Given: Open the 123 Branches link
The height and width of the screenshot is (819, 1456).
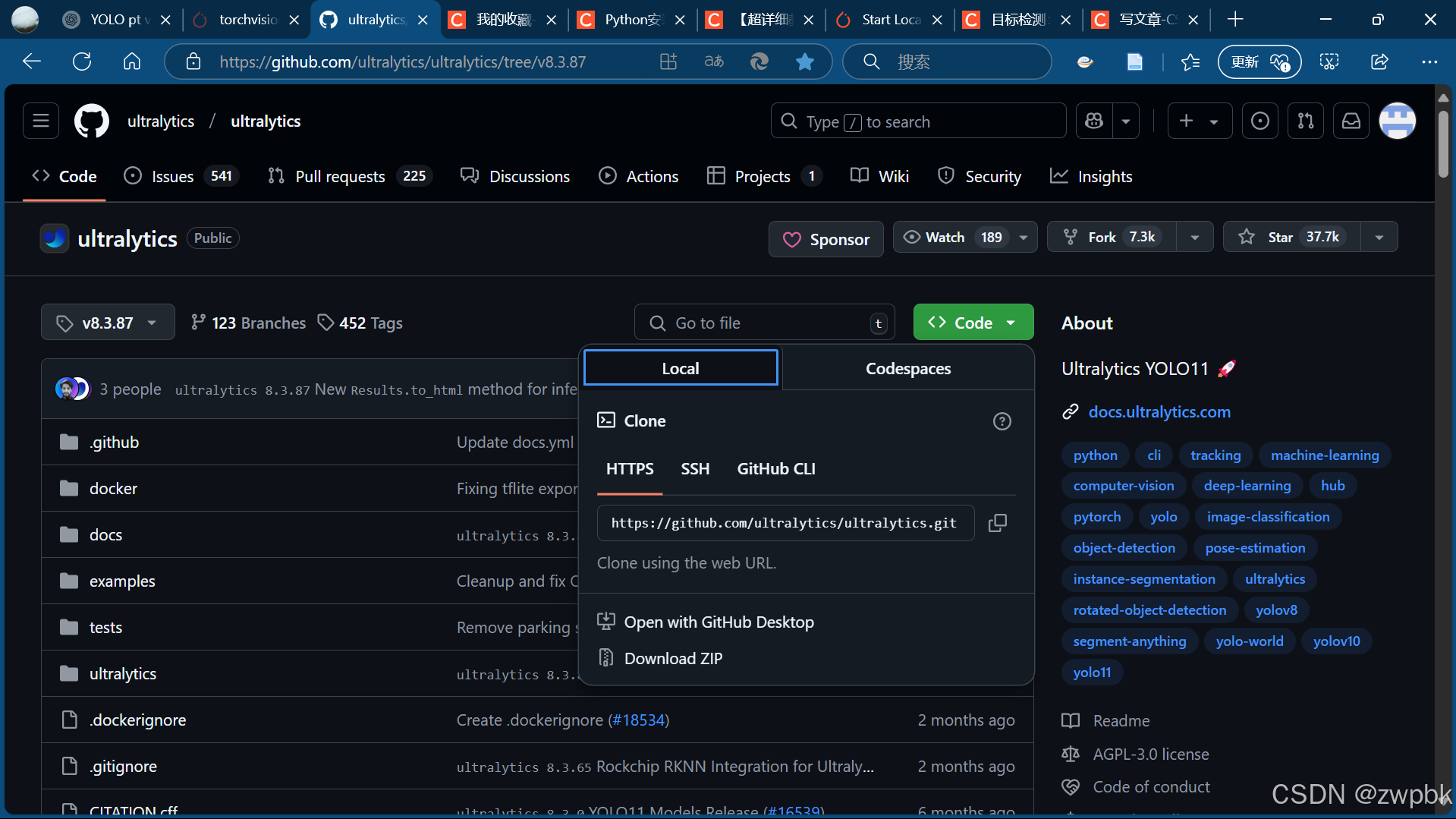Looking at the screenshot, I should pyautogui.click(x=248, y=323).
